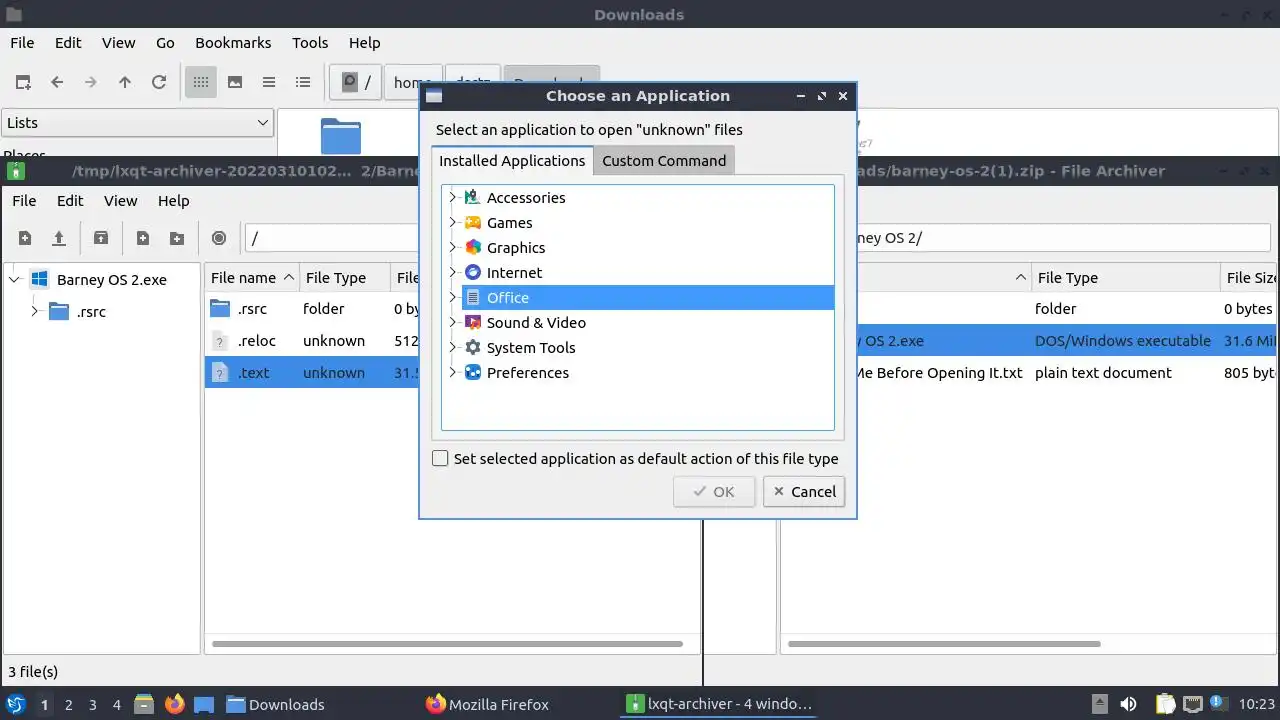Switch to virtual desktop 2
Screen dimensions: 1280x720
pos(68,704)
